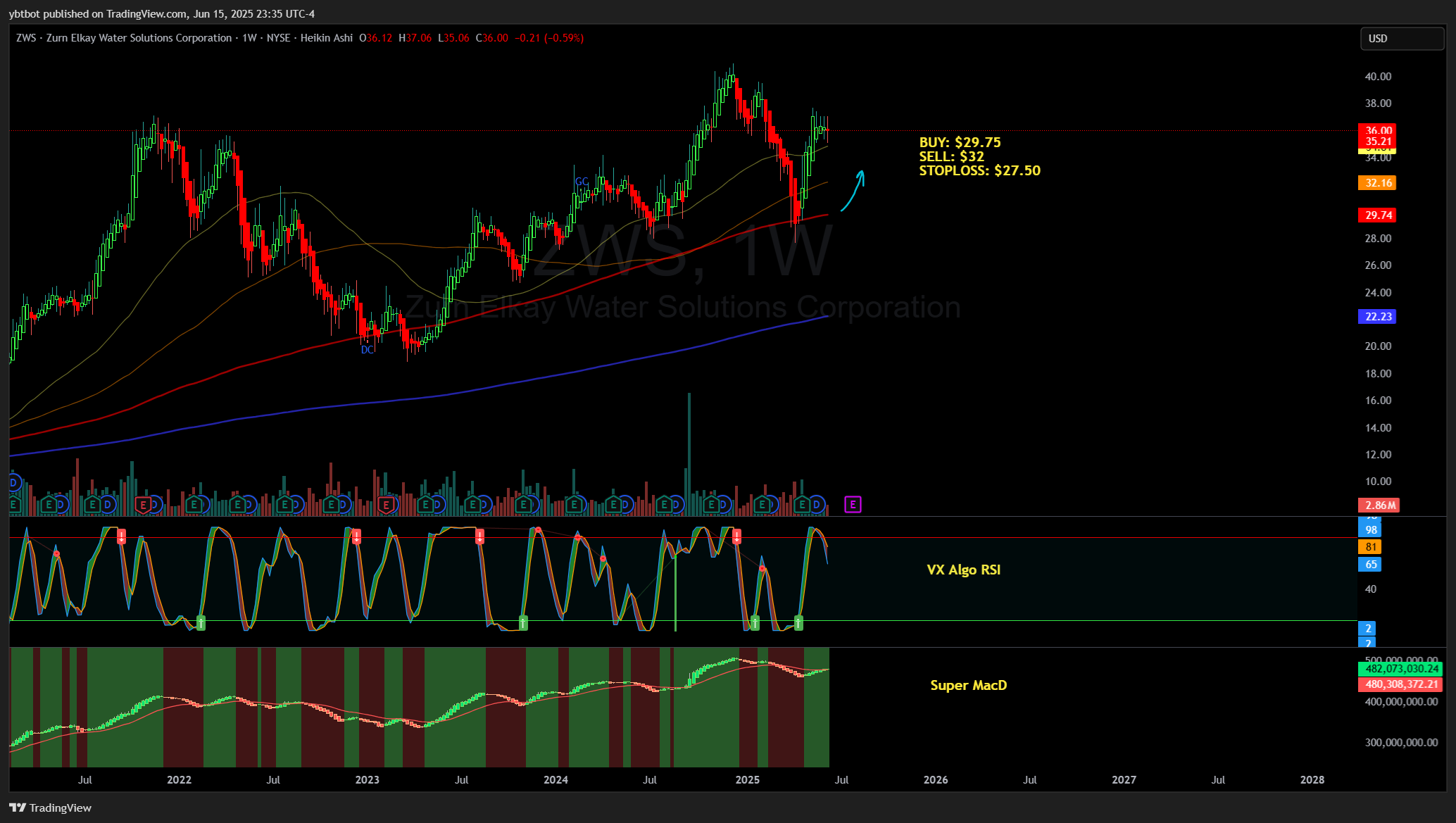
Task: Click the GC golden cross label on chart
Action: pos(582,182)
